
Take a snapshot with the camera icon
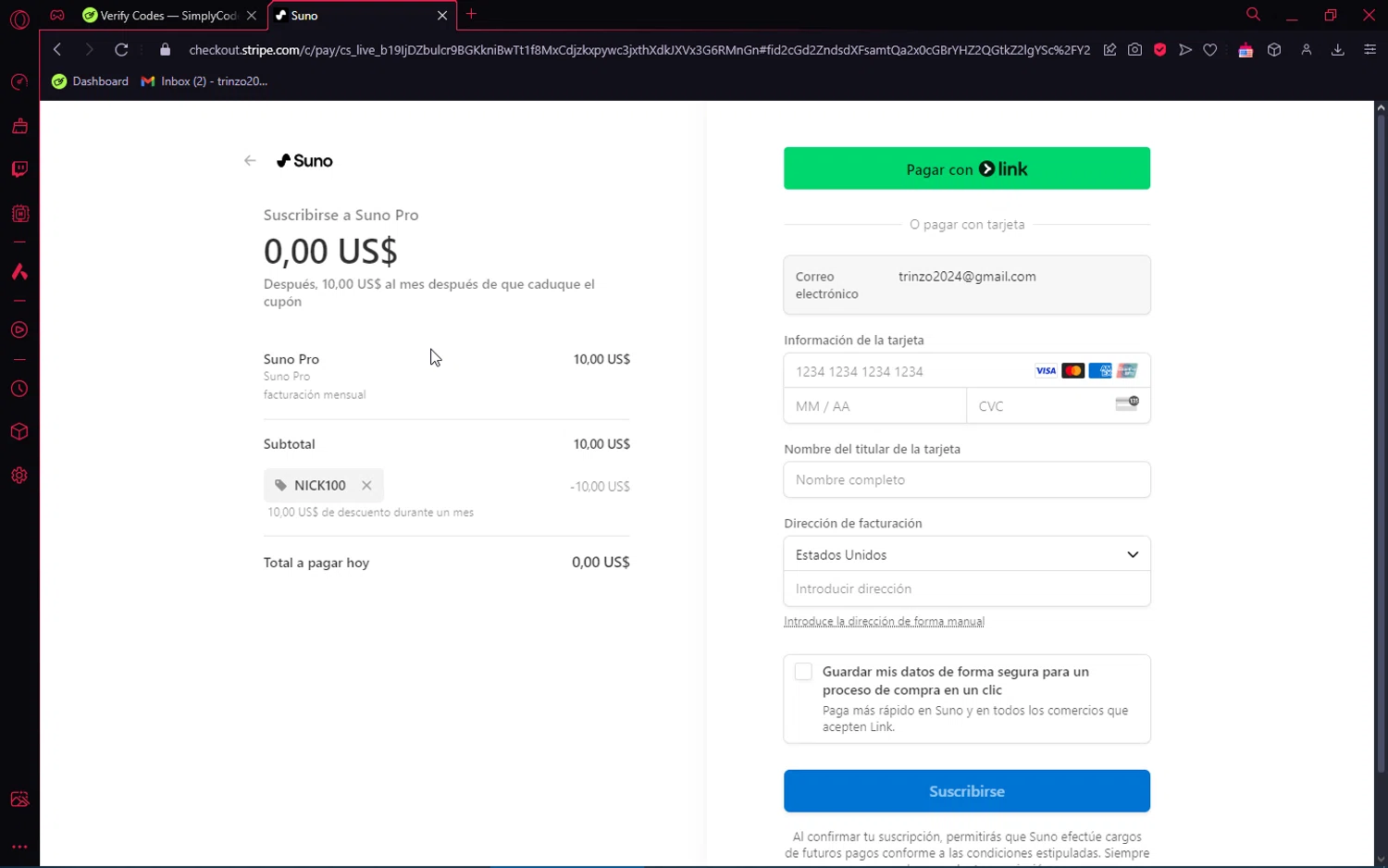point(1134,50)
